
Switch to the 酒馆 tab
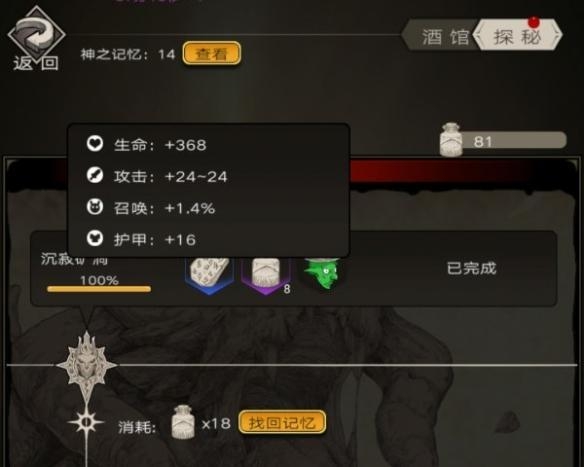click(442, 36)
